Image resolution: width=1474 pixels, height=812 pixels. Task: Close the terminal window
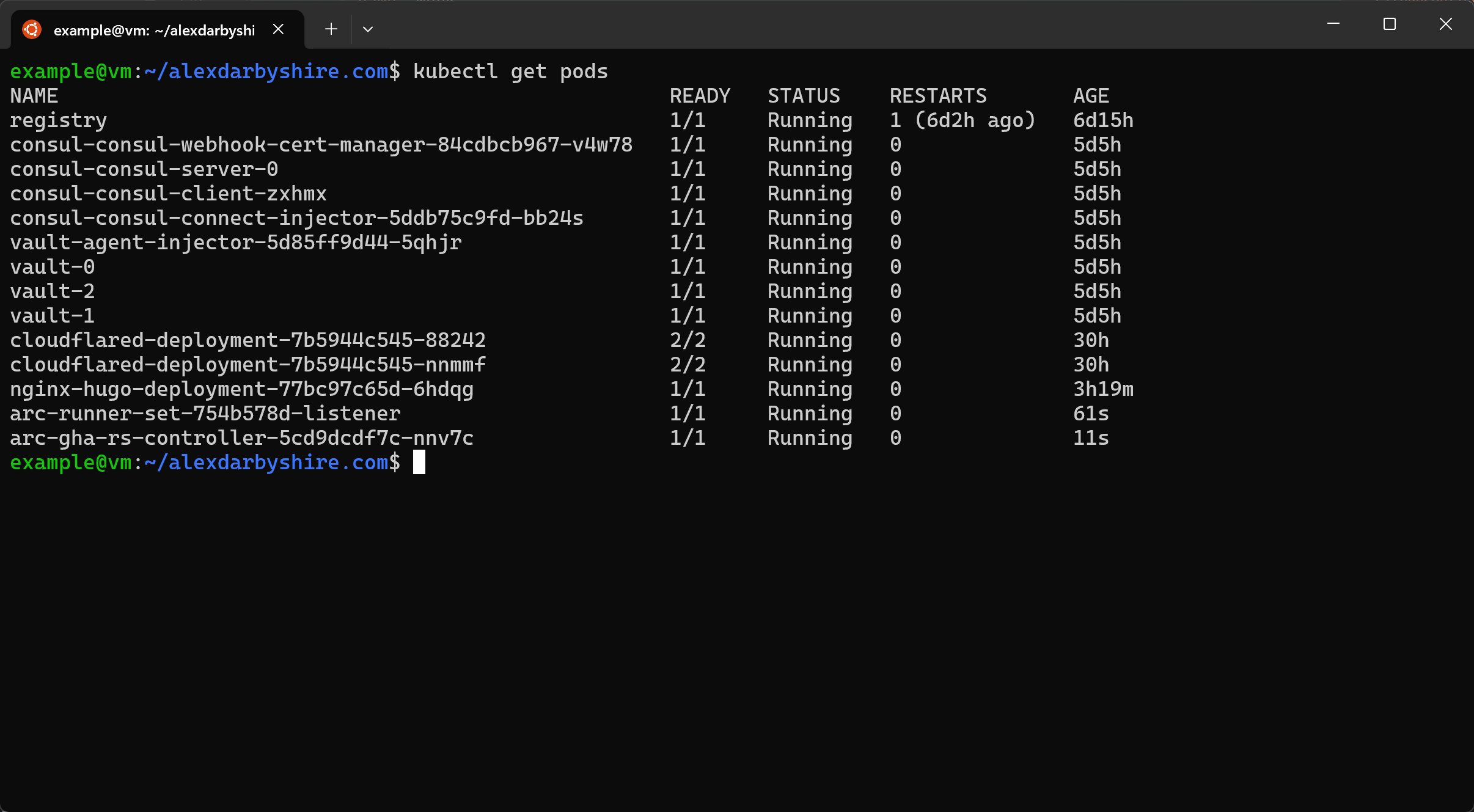(1445, 24)
